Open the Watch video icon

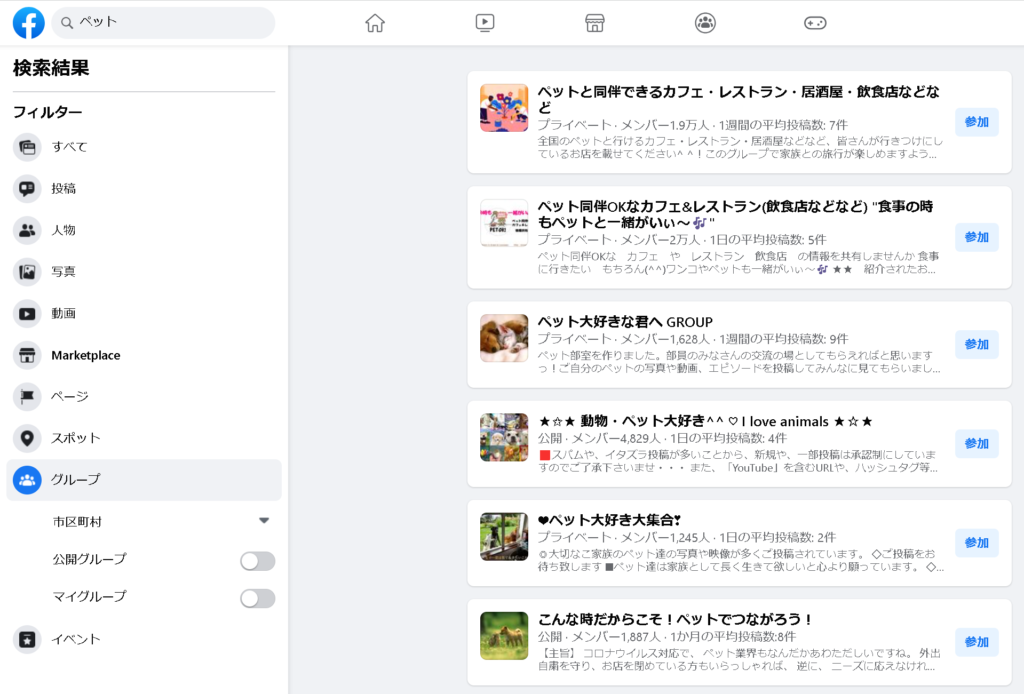pos(485,23)
